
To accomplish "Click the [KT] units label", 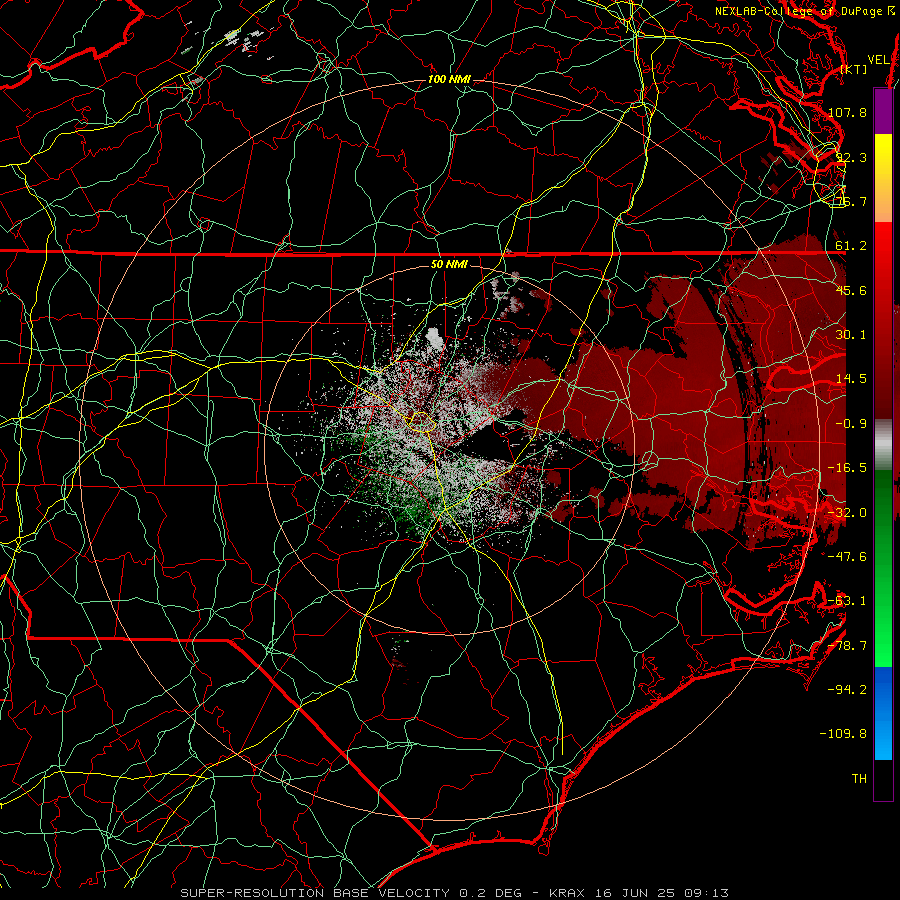I will pyautogui.click(x=854, y=69).
